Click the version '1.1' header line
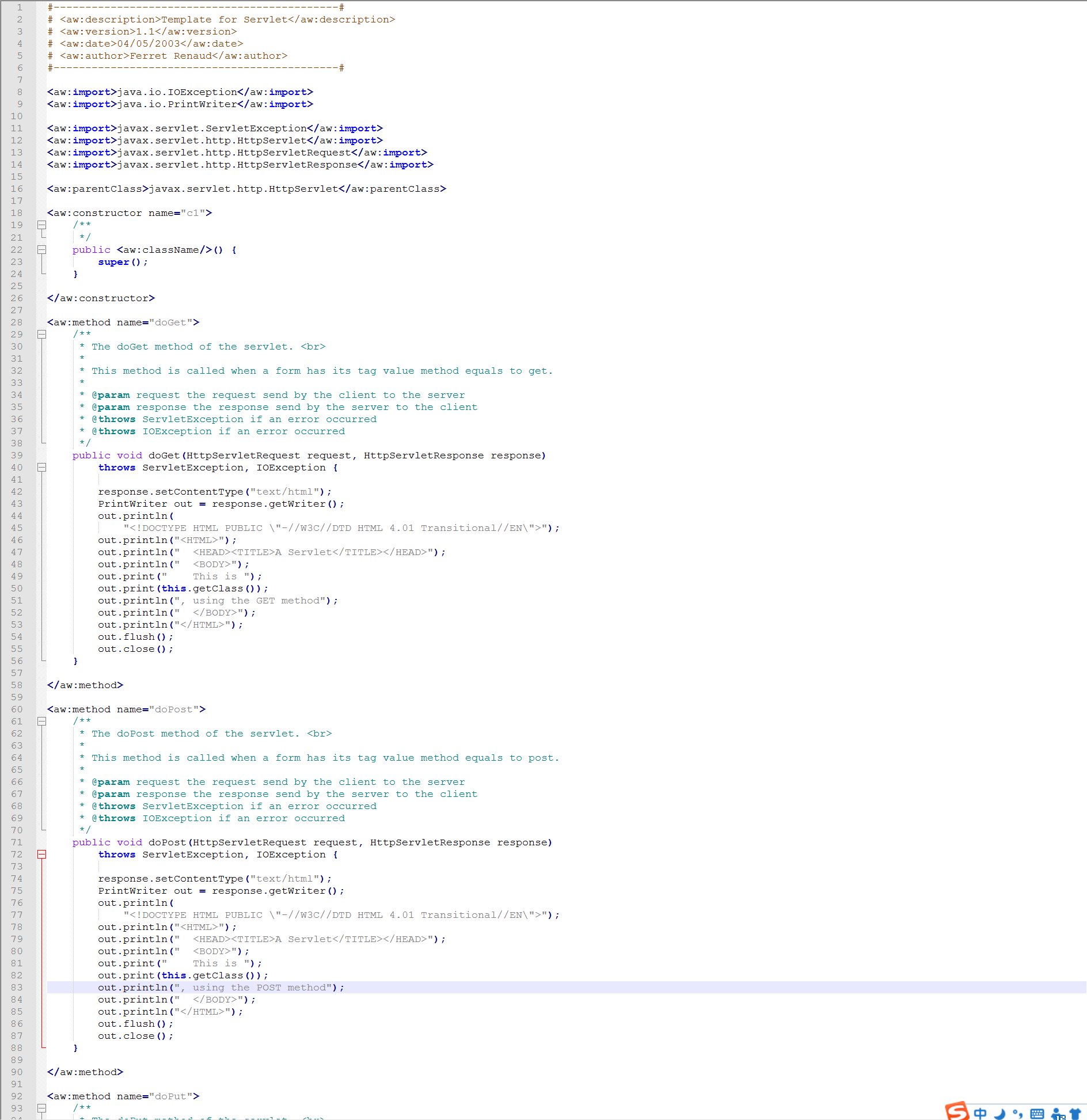 142,32
